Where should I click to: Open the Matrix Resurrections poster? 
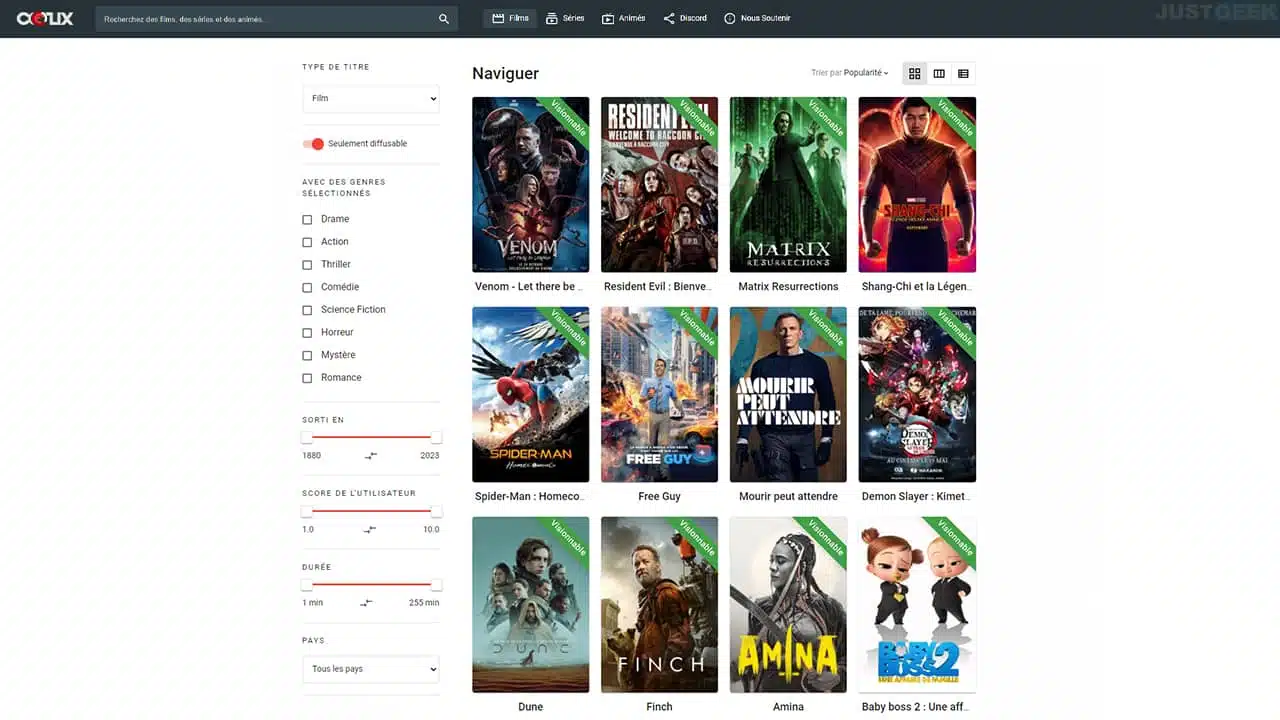point(788,185)
